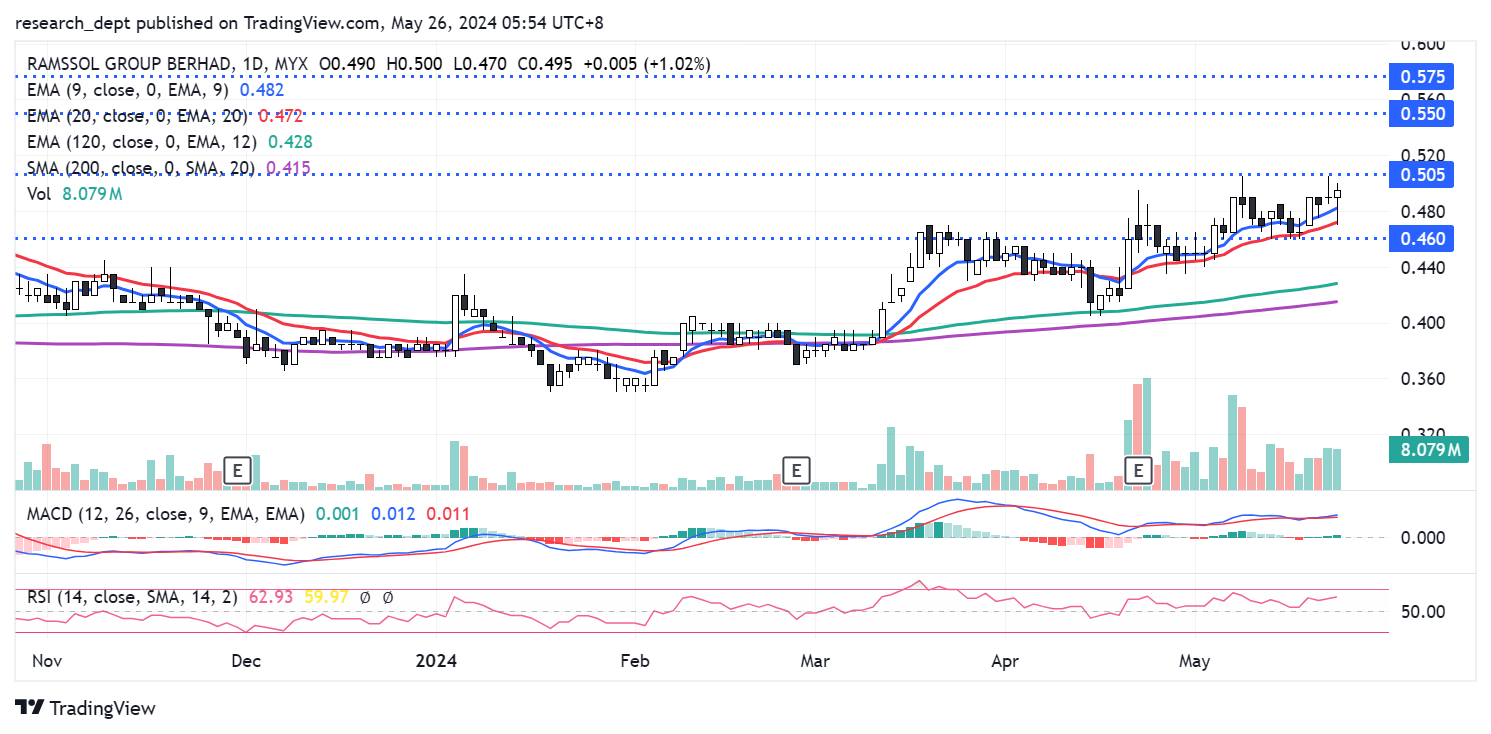Viewport: 1491px width, 734px height.
Task: Select the RSI indicator legend
Action: point(132,597)
